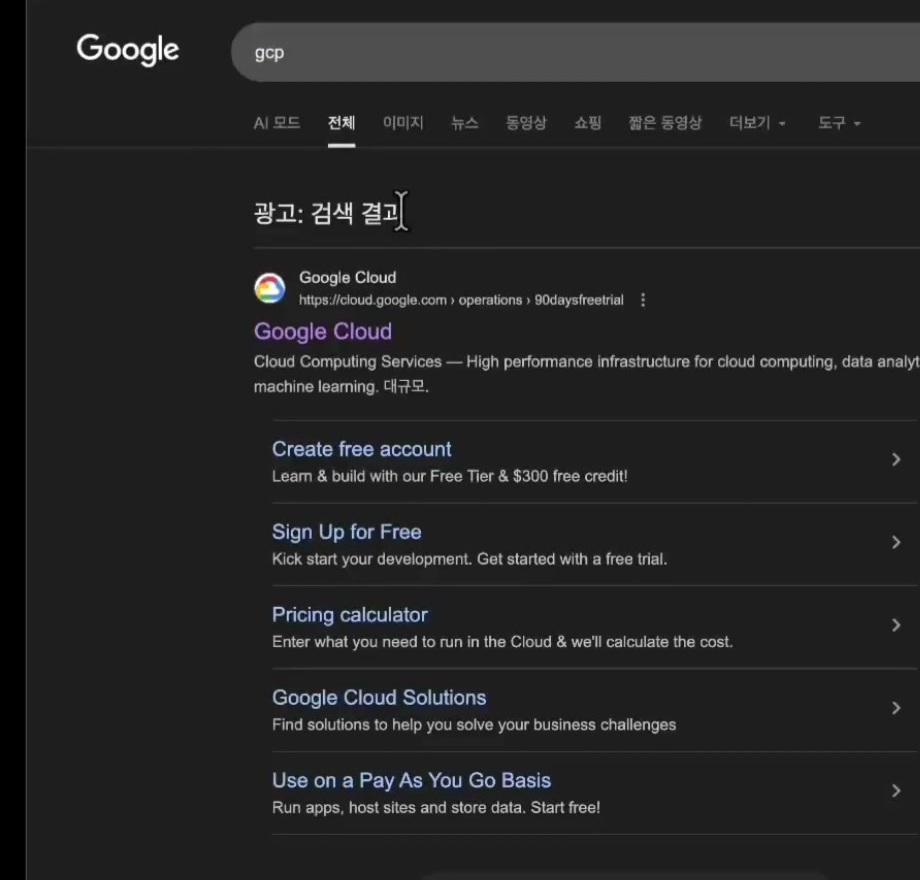Expand the chevron beside Sign Up for Free

click(x=896, y=543)
